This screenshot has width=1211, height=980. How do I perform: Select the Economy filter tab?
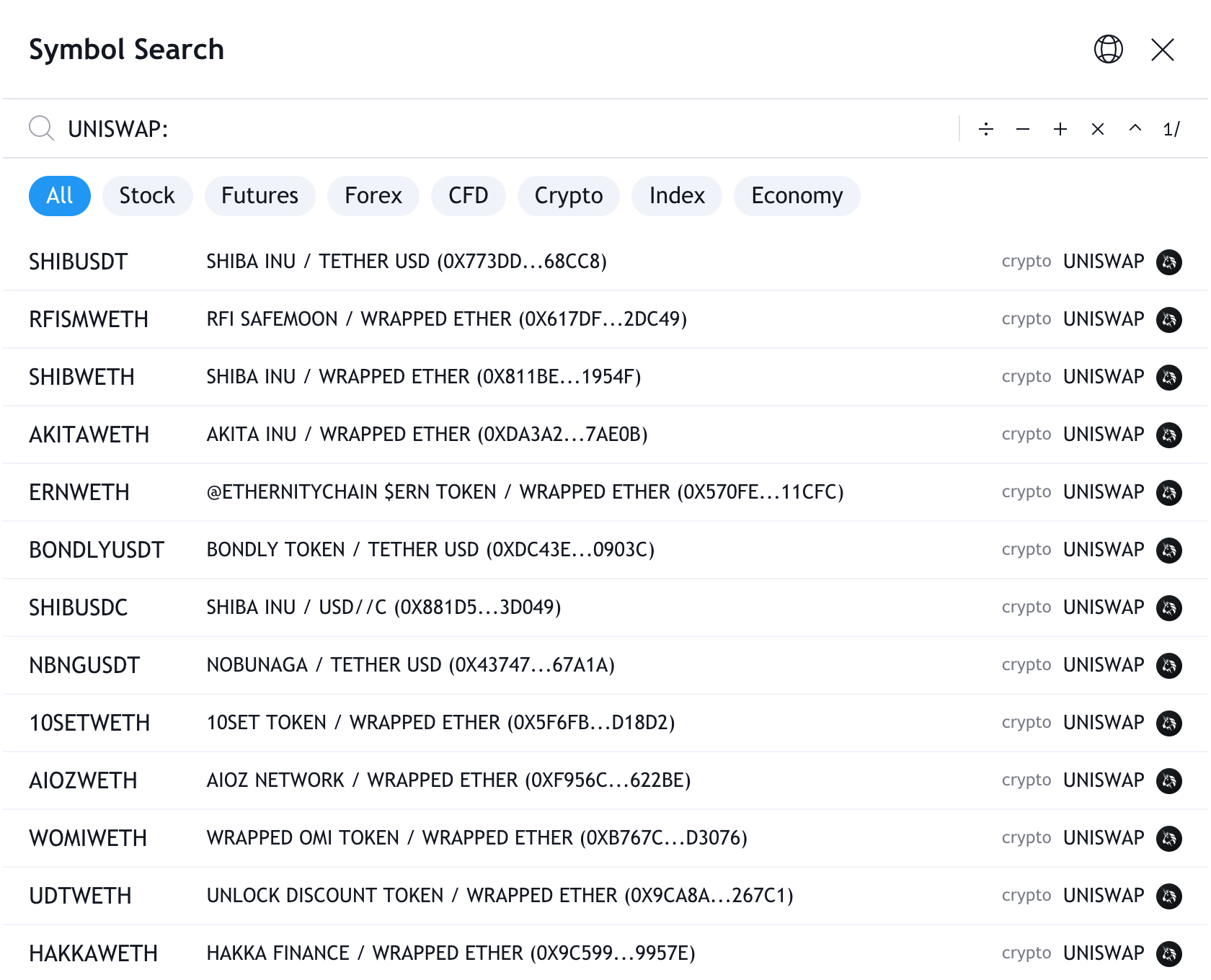(797, 196)
